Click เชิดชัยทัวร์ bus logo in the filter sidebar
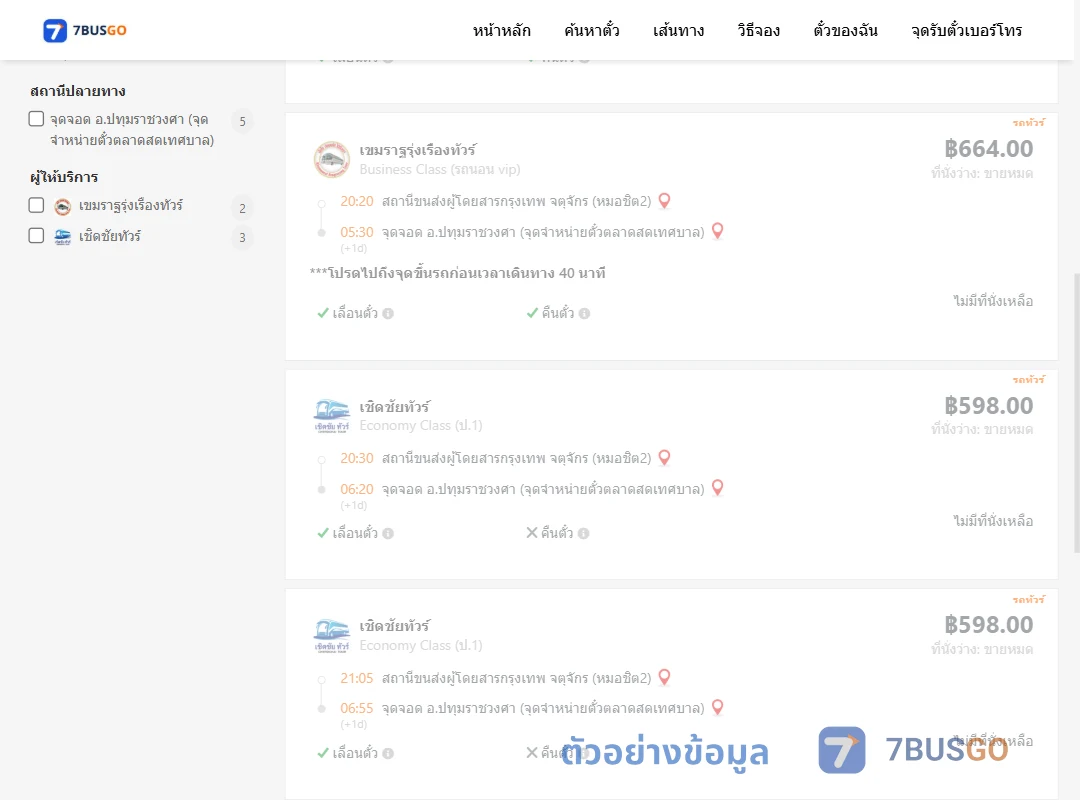The width and height of the screenshot is (1080, 800). tap(63, 237)
